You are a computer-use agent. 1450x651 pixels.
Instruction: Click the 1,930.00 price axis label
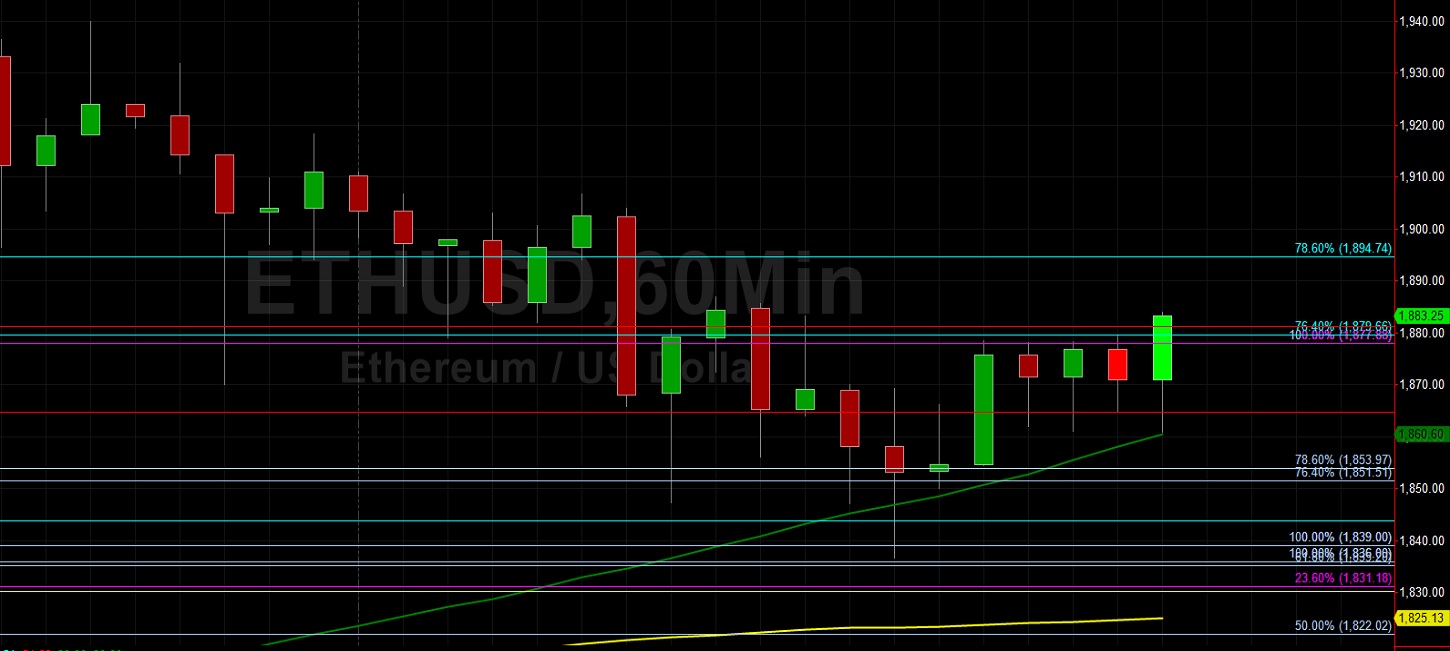pos(1423,73)
